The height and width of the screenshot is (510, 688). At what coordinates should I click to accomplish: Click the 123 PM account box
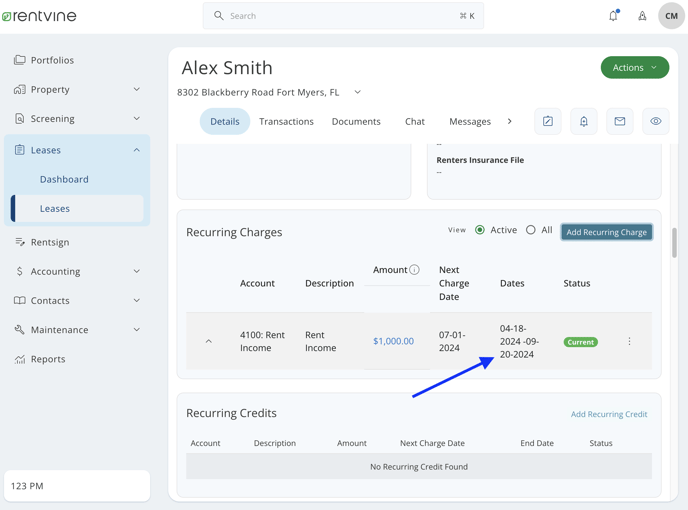click(77, 486)
